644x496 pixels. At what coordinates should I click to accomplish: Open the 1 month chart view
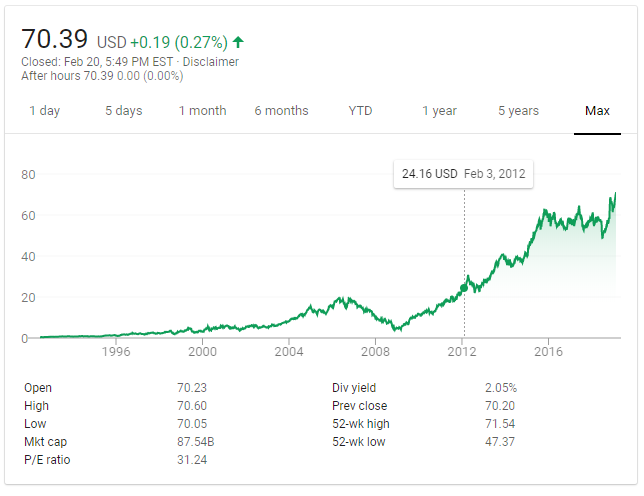[203, 111]
